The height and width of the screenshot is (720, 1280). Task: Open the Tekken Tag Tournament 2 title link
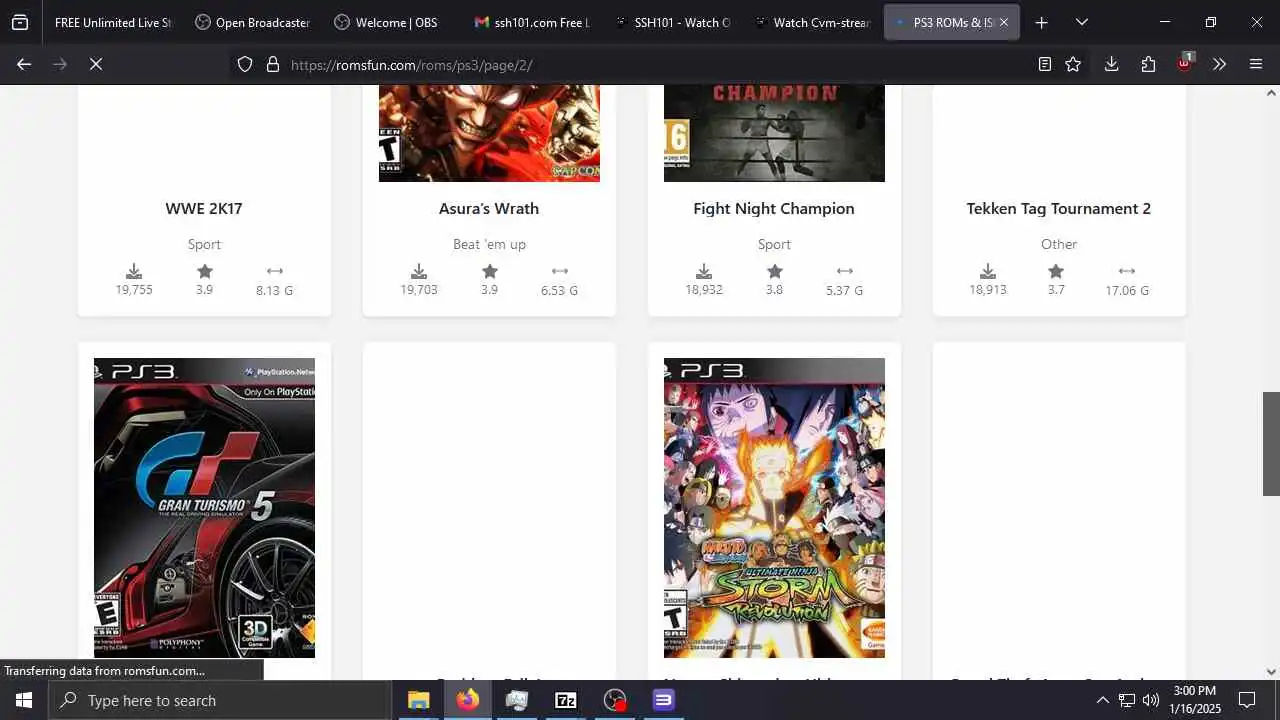pos(1059,208)
